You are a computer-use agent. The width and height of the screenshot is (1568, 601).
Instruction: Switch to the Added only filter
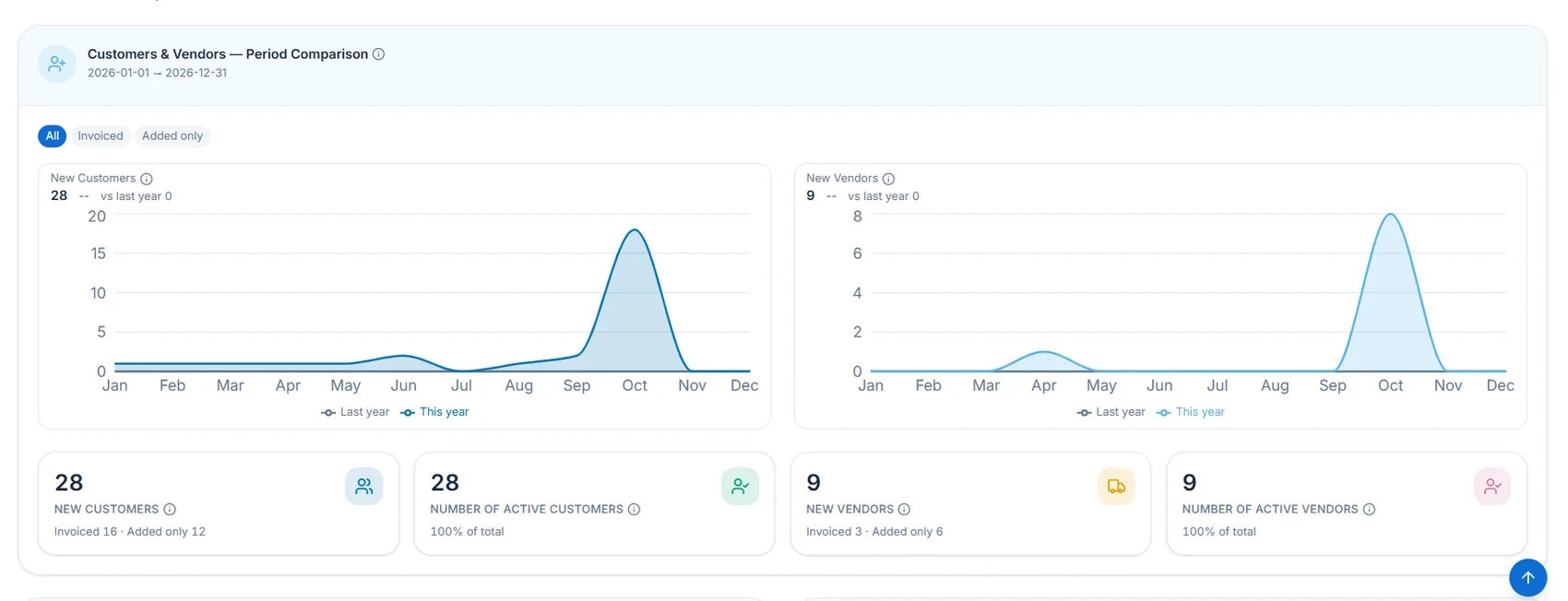pos(172,136)
